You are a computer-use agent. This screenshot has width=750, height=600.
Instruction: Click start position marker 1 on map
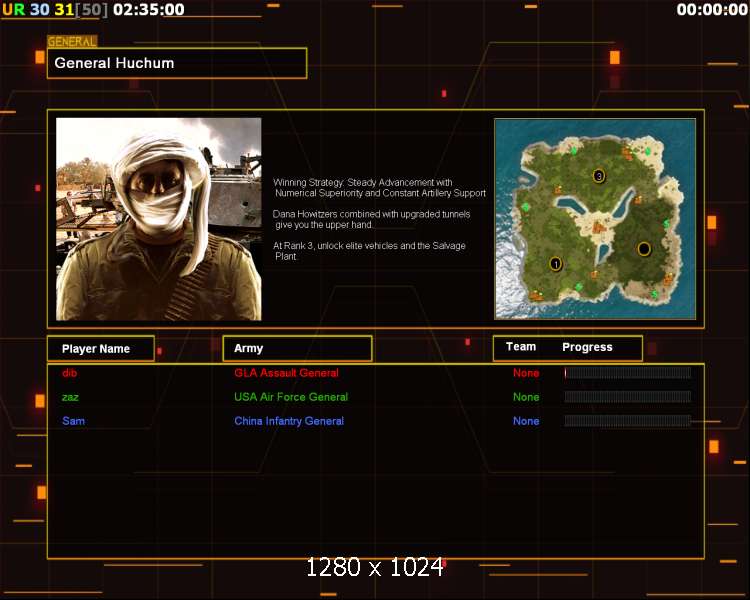tap(555, 264)
